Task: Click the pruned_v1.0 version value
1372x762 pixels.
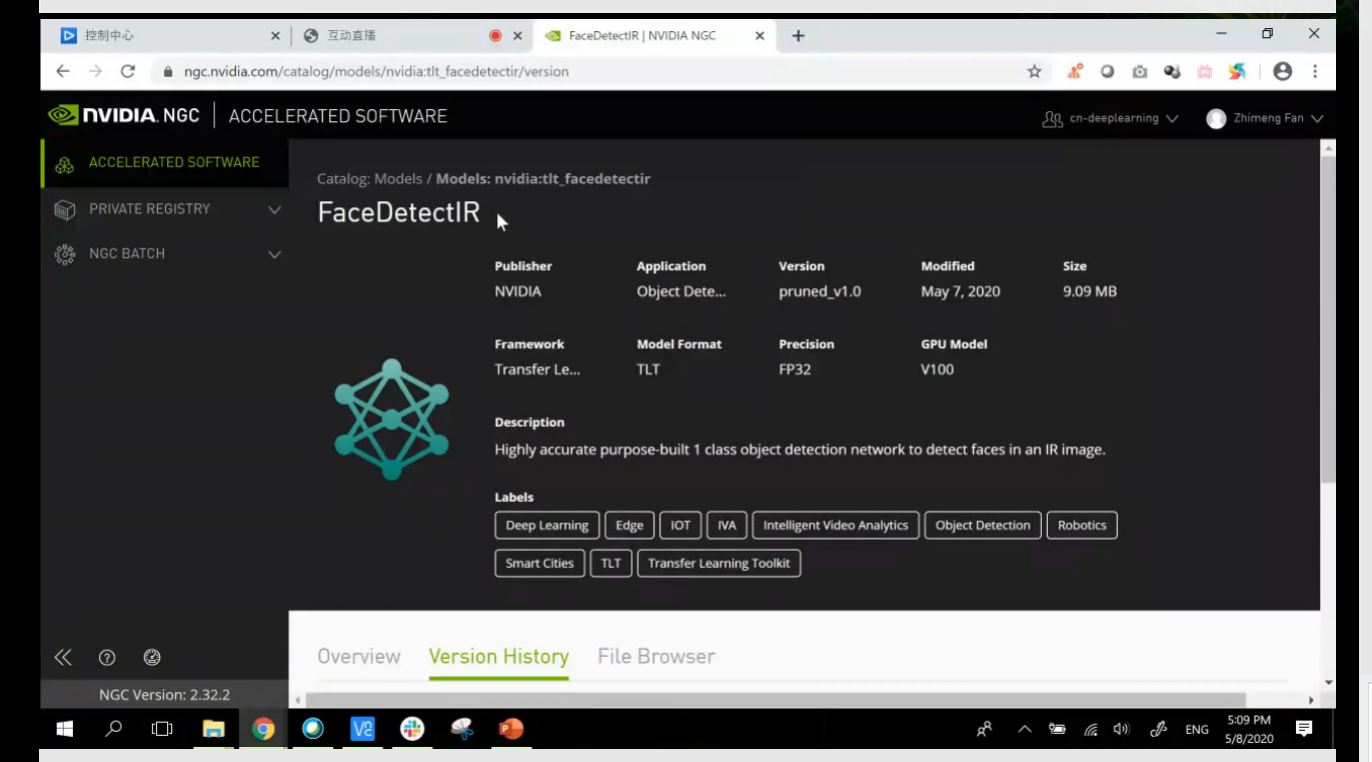Action: coord(820,292)
